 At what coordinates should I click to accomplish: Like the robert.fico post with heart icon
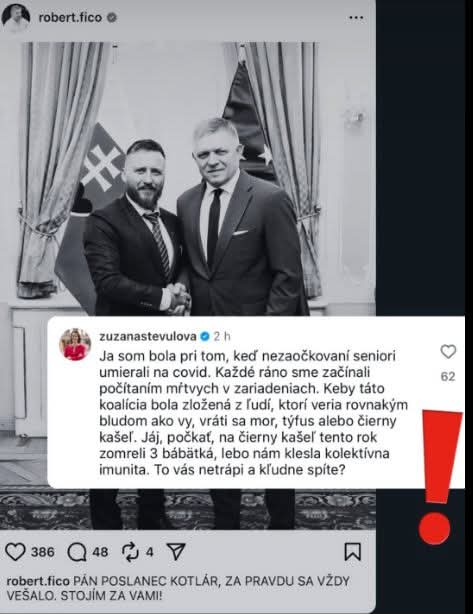click(15, 553)
